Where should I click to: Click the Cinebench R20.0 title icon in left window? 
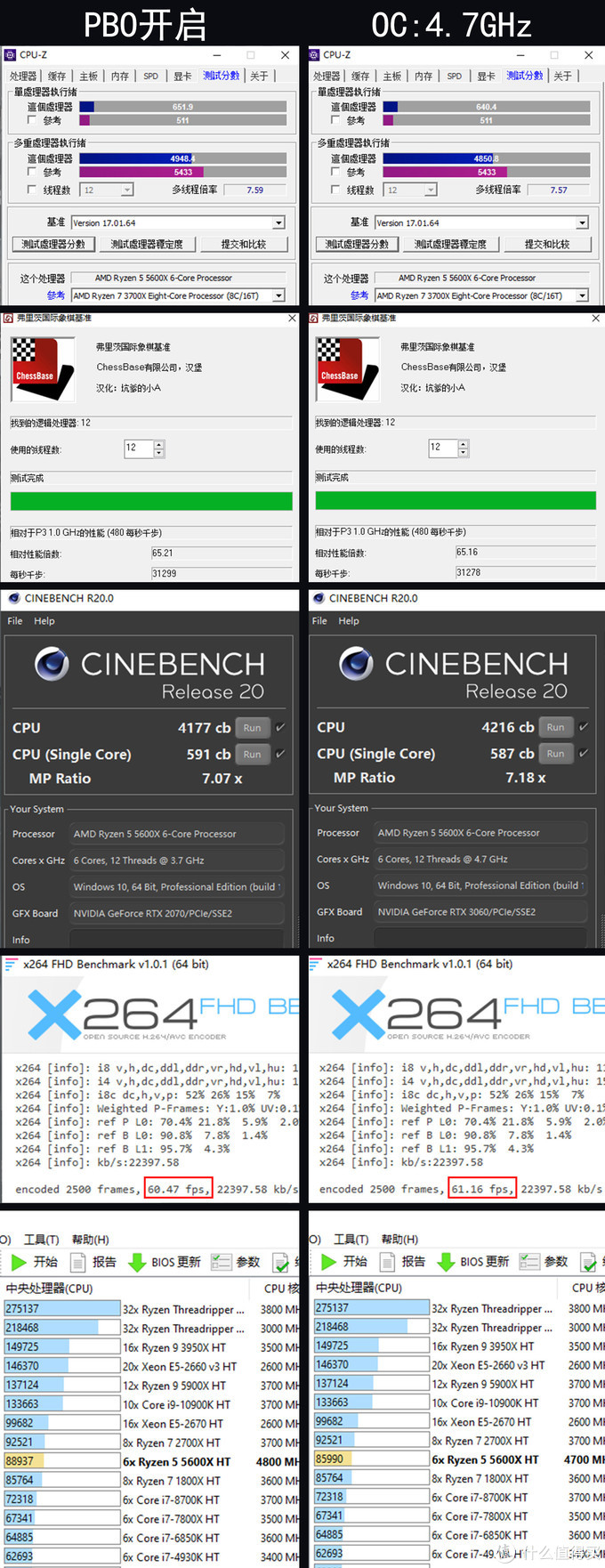pos(13,598)
